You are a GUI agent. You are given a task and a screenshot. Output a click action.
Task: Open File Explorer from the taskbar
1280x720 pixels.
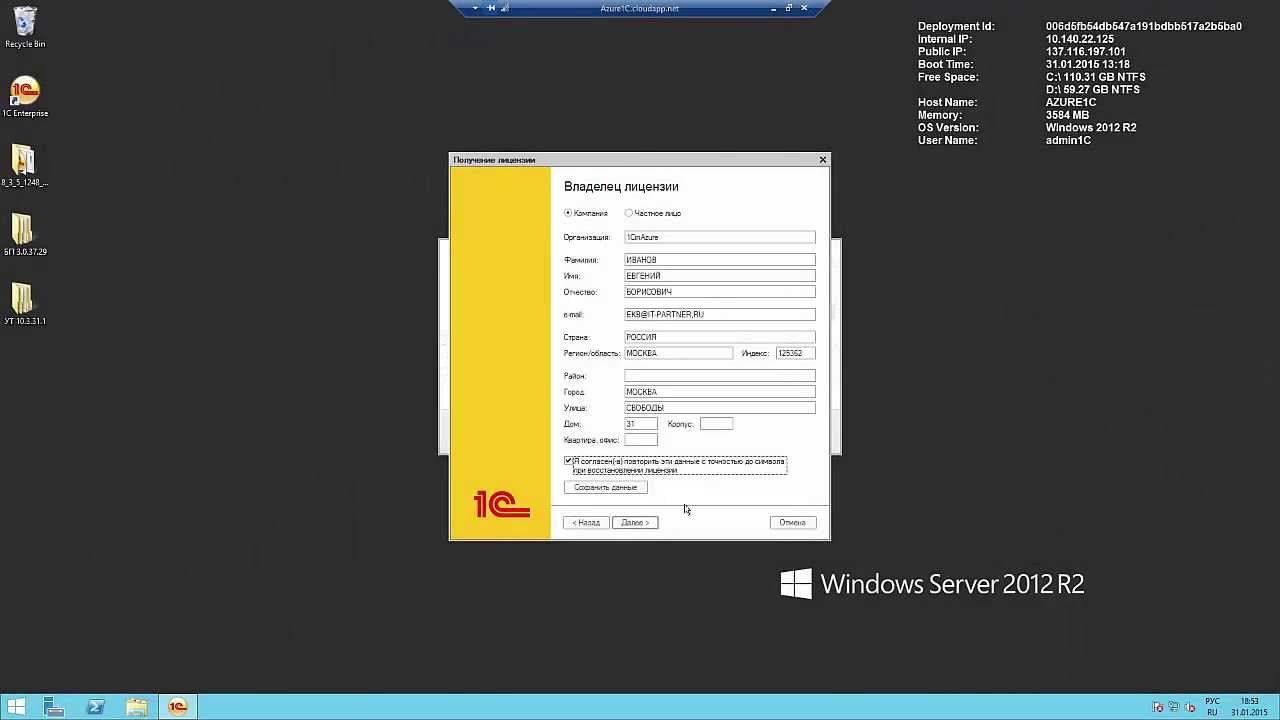click(x=137, y=707)
